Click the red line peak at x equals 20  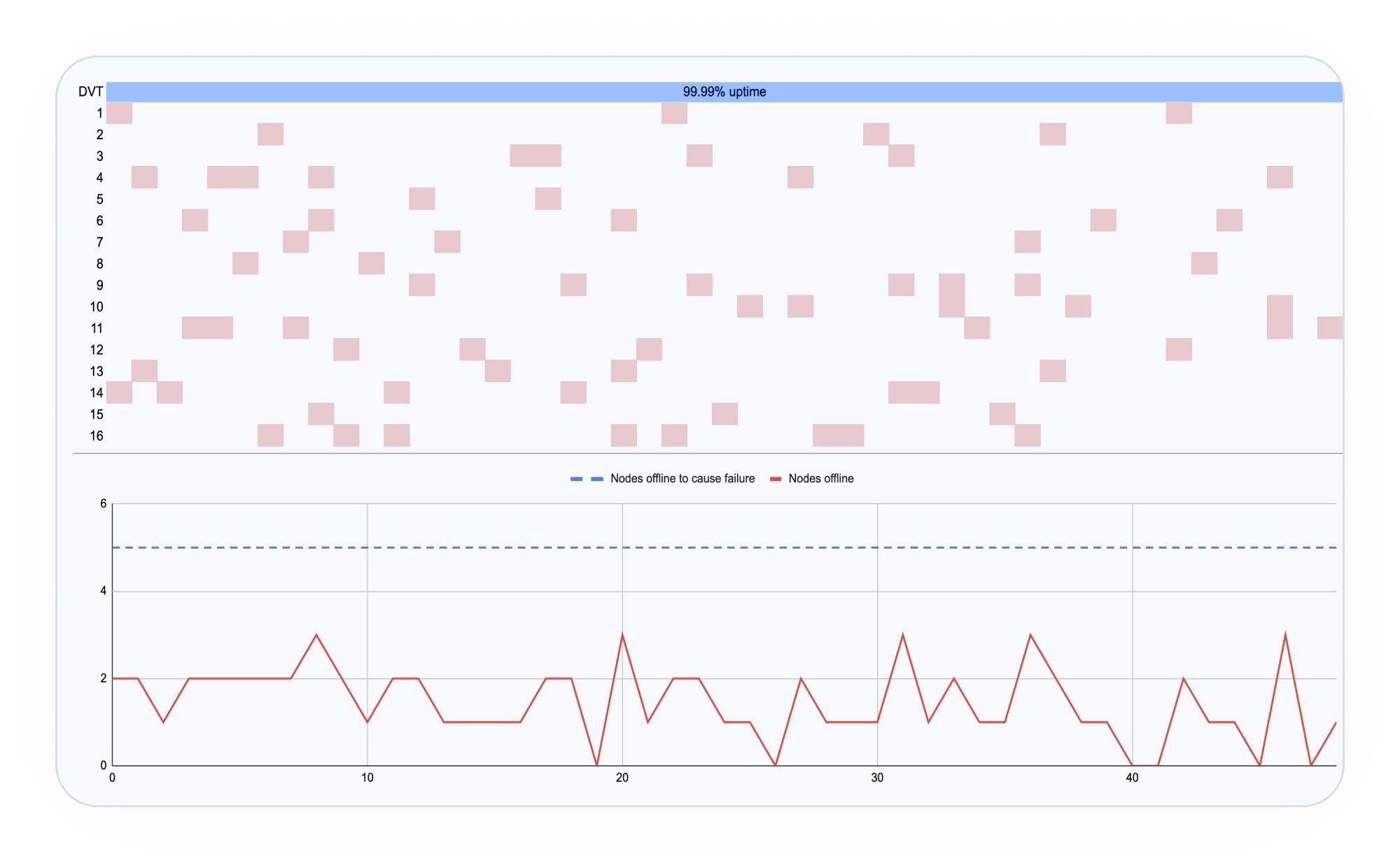click(622, 635)
